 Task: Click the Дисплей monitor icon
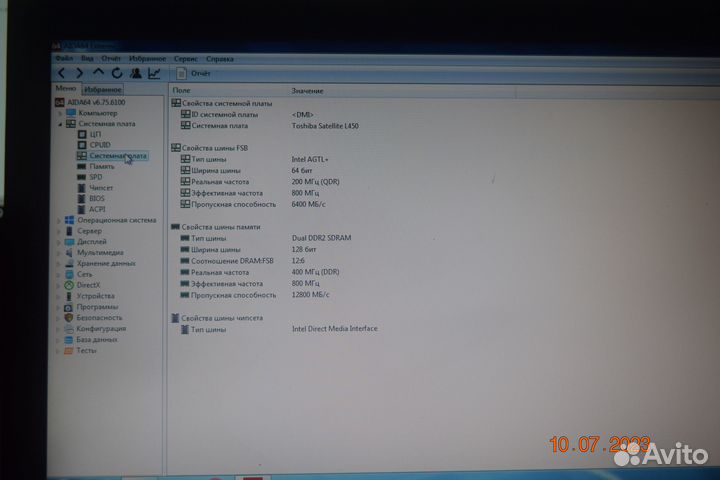pos(69,242)
